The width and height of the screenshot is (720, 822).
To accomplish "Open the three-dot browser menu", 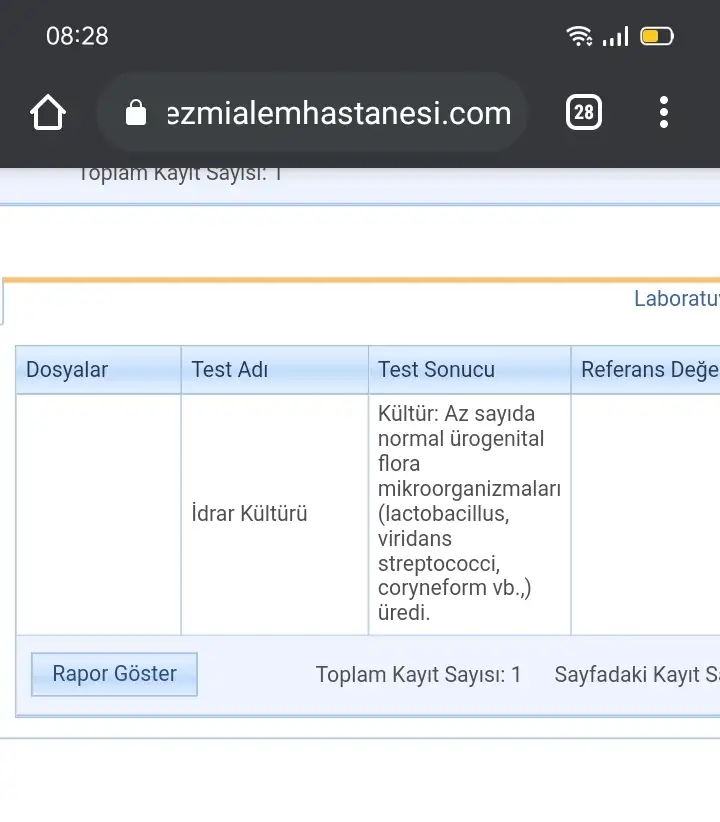I will click(x=664, y=112).
